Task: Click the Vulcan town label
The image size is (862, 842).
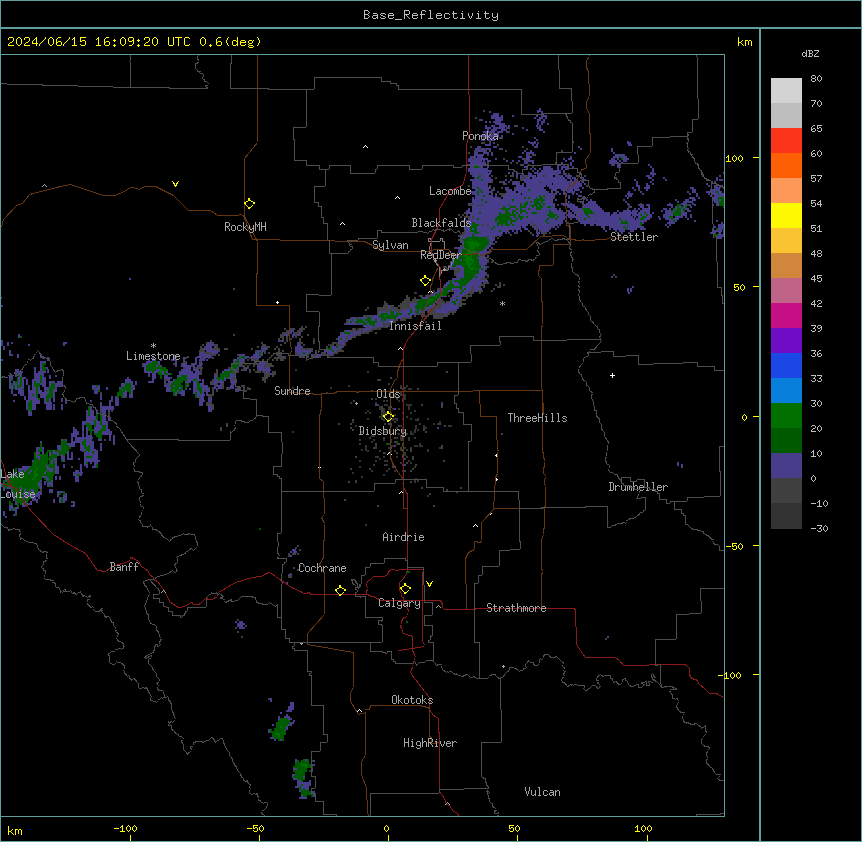Action: [543, 792]
